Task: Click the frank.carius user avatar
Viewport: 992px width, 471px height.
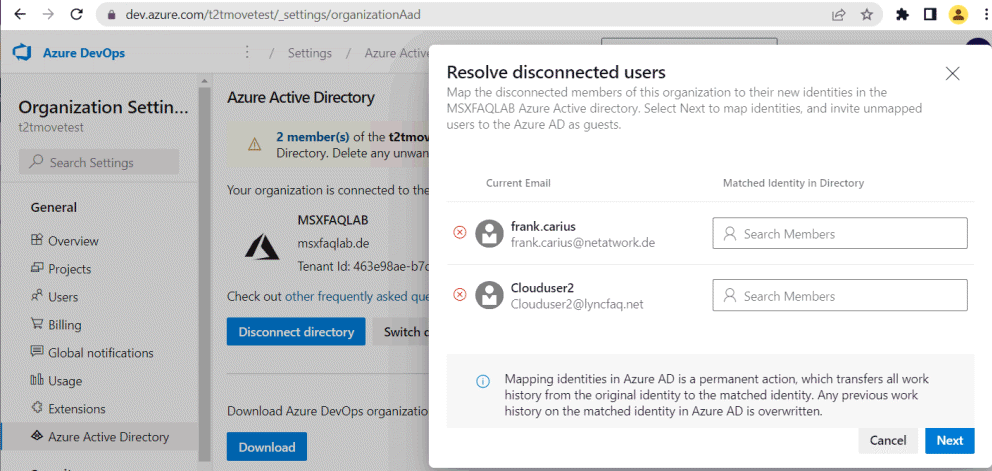Action: click(x=489, y=234)
